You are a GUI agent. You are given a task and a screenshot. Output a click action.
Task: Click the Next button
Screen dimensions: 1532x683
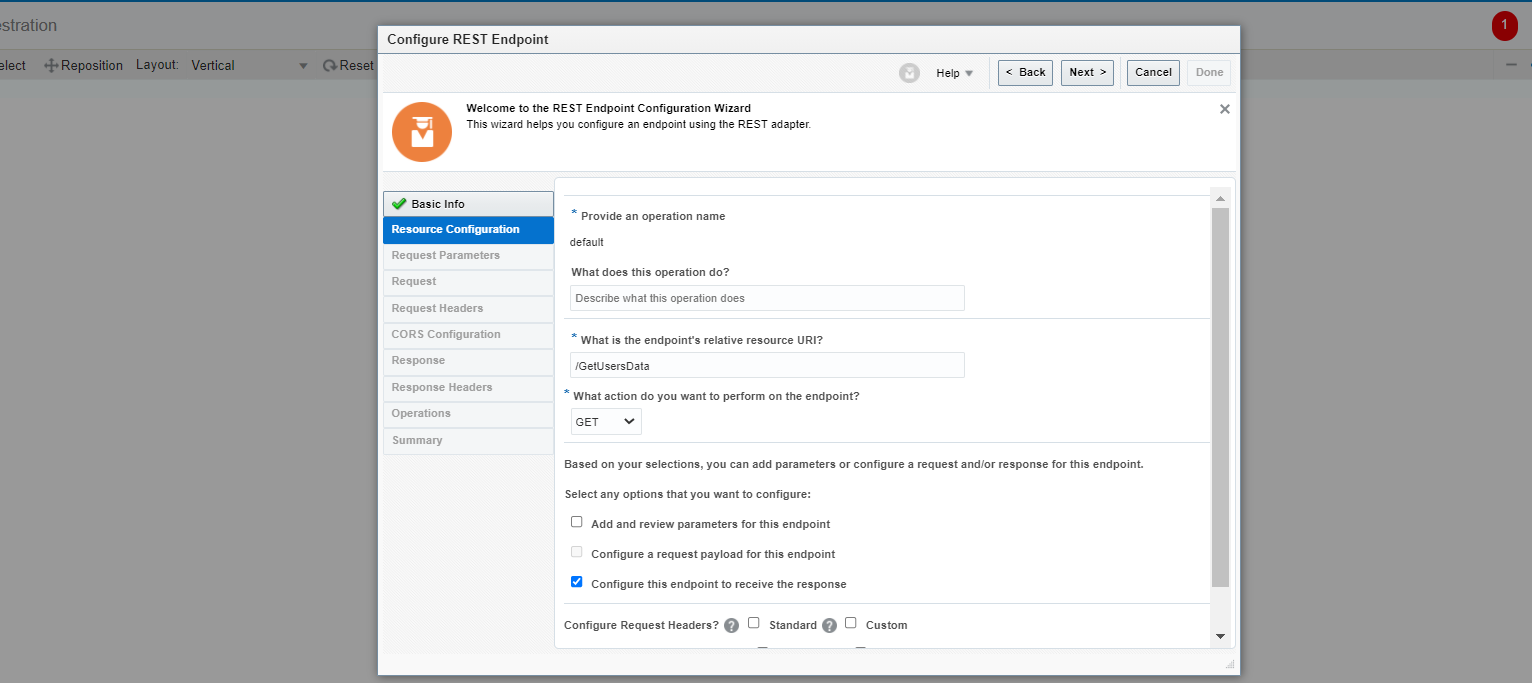point(1087,72)
